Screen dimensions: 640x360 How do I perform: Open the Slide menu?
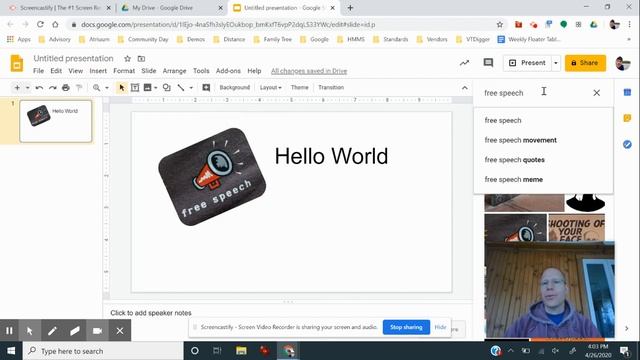[x=149, y=71]
